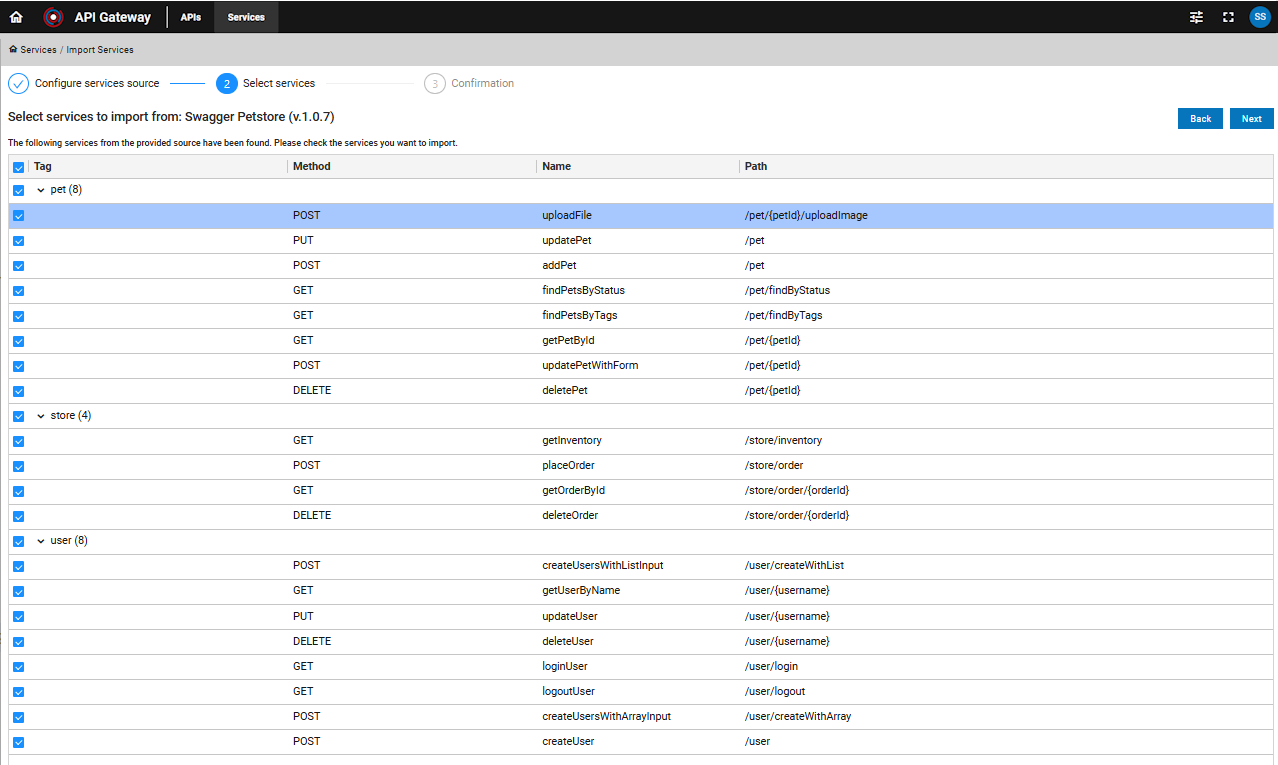Open the APIs tab
This screenshot has height=765, width=1278.
tap(191, 17)
